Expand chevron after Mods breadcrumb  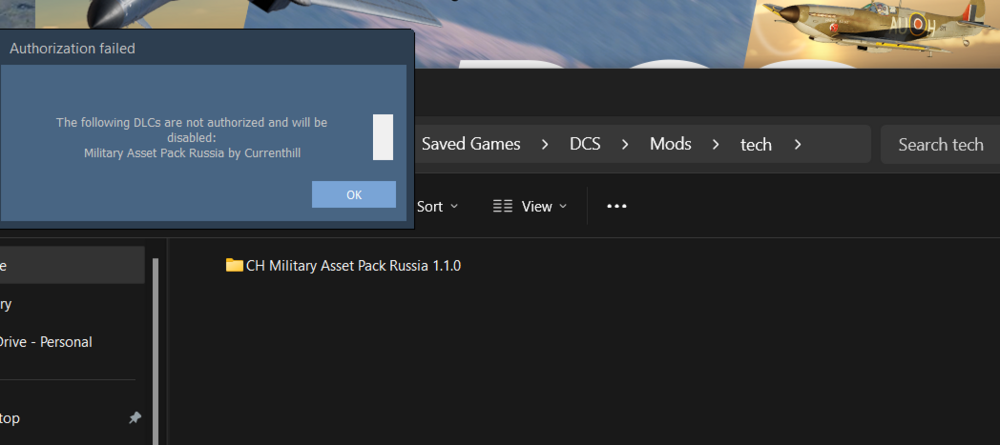[x=716, y=145]
